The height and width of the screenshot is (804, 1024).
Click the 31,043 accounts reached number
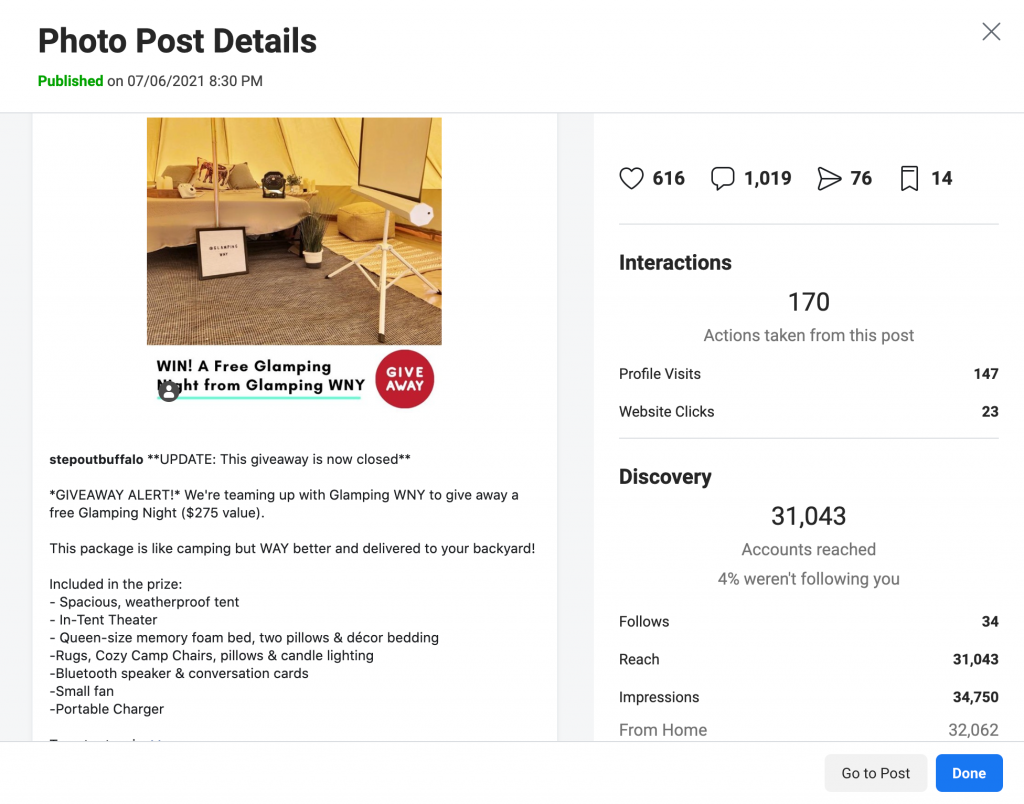coord(808,517)
